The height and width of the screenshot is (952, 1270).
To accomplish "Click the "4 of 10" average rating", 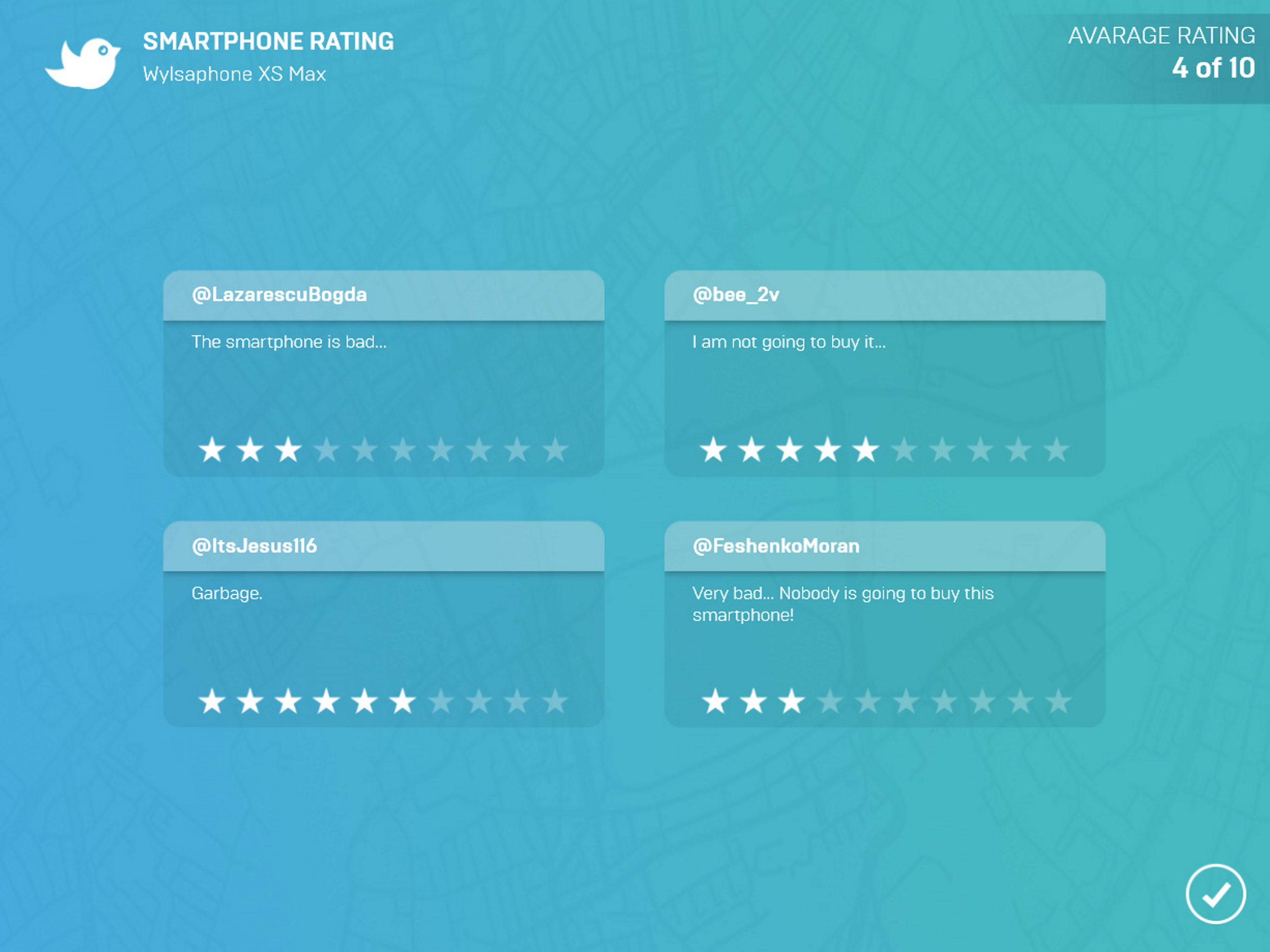I will [x=1212, y=68].
